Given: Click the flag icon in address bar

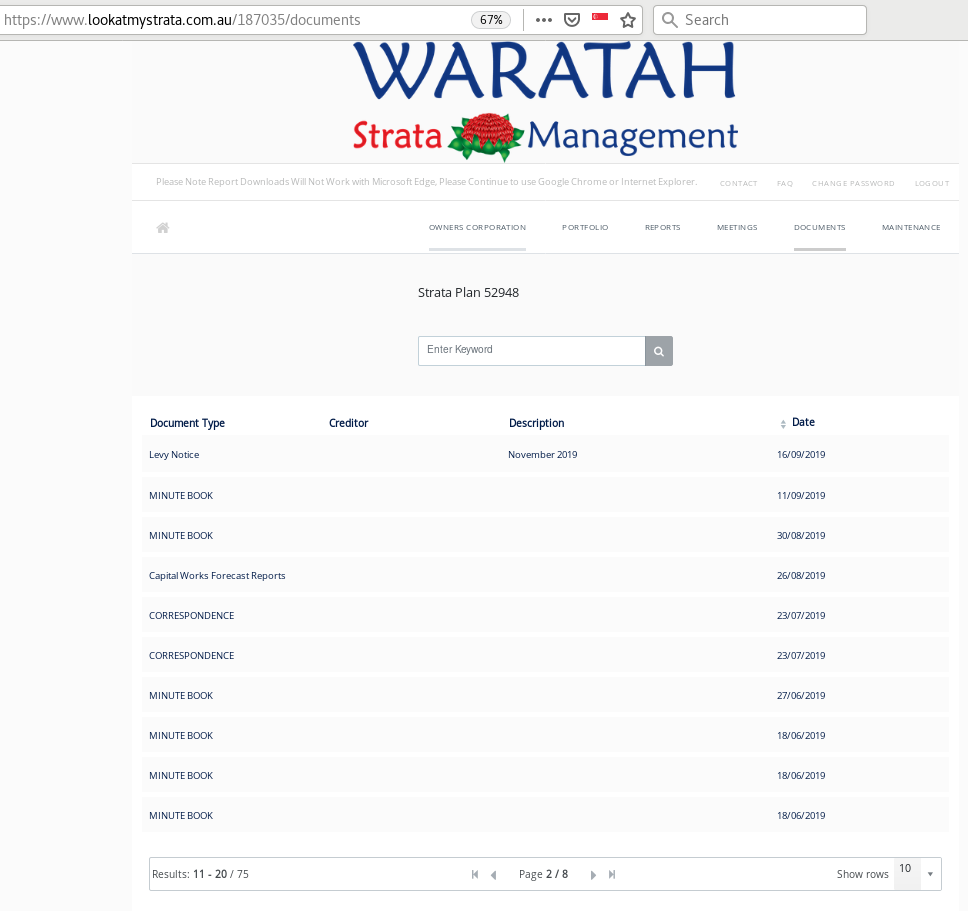Looking at the screenshot, I should [600, 17].
